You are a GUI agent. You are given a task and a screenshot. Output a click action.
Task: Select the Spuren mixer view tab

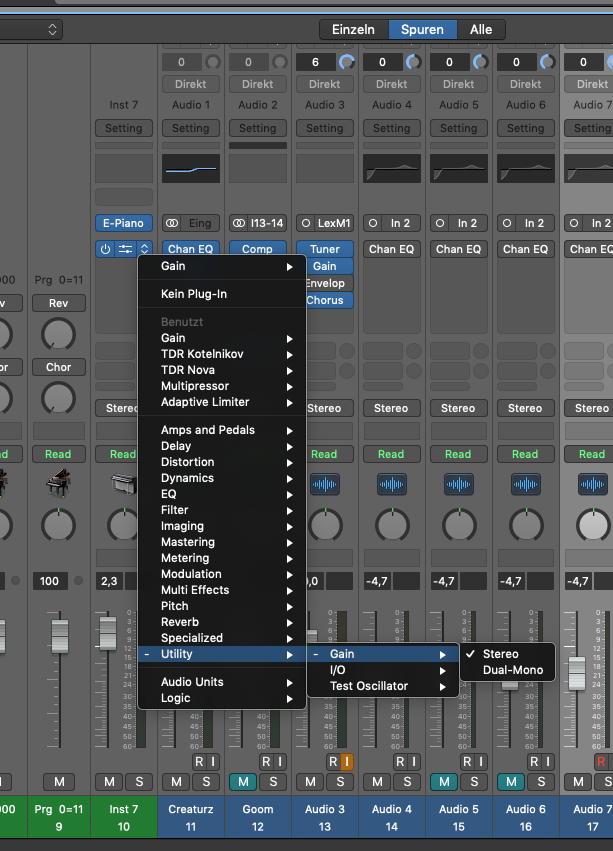pyautogui.click(x=422, y=29)
